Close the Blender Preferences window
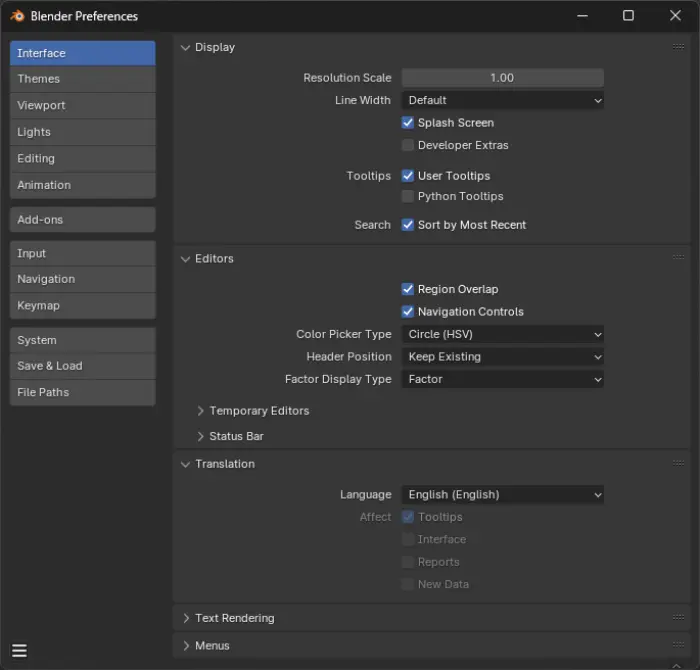 675,16
